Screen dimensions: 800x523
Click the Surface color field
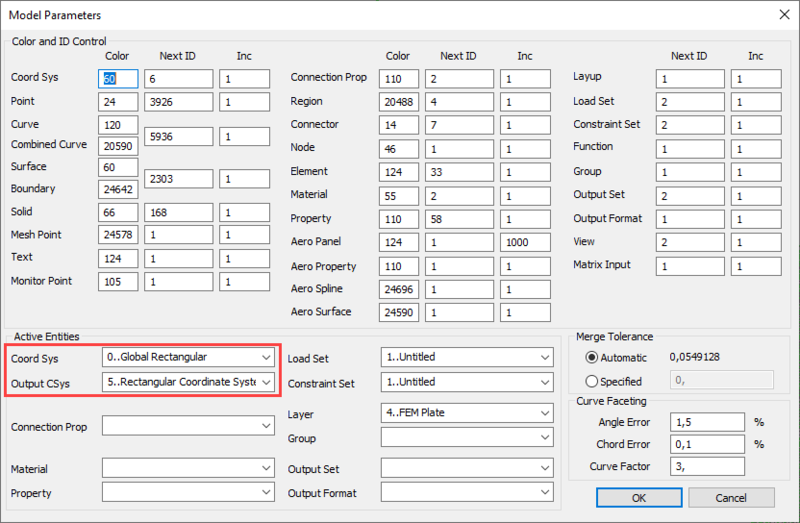[118, 167]
